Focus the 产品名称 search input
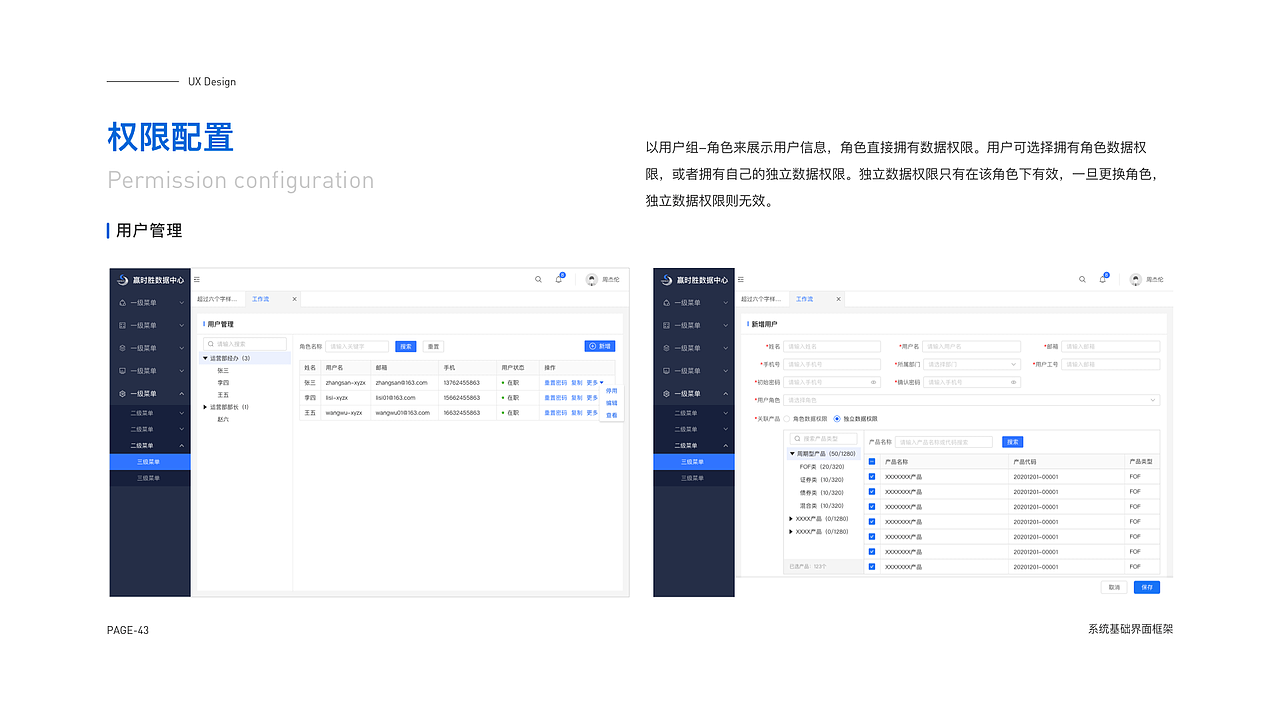 tap(944, 442)
